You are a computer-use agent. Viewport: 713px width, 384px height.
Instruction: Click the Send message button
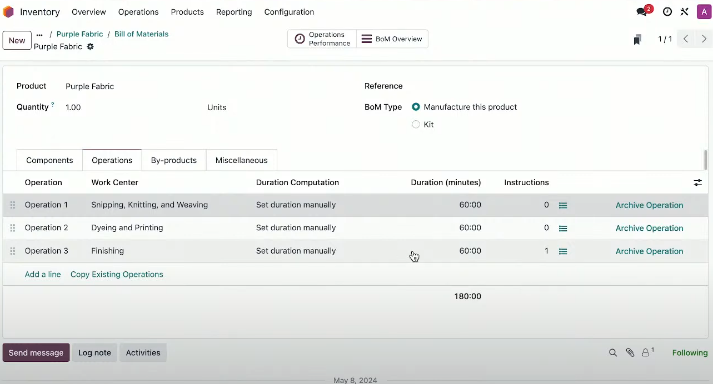[x=36, y=353]
